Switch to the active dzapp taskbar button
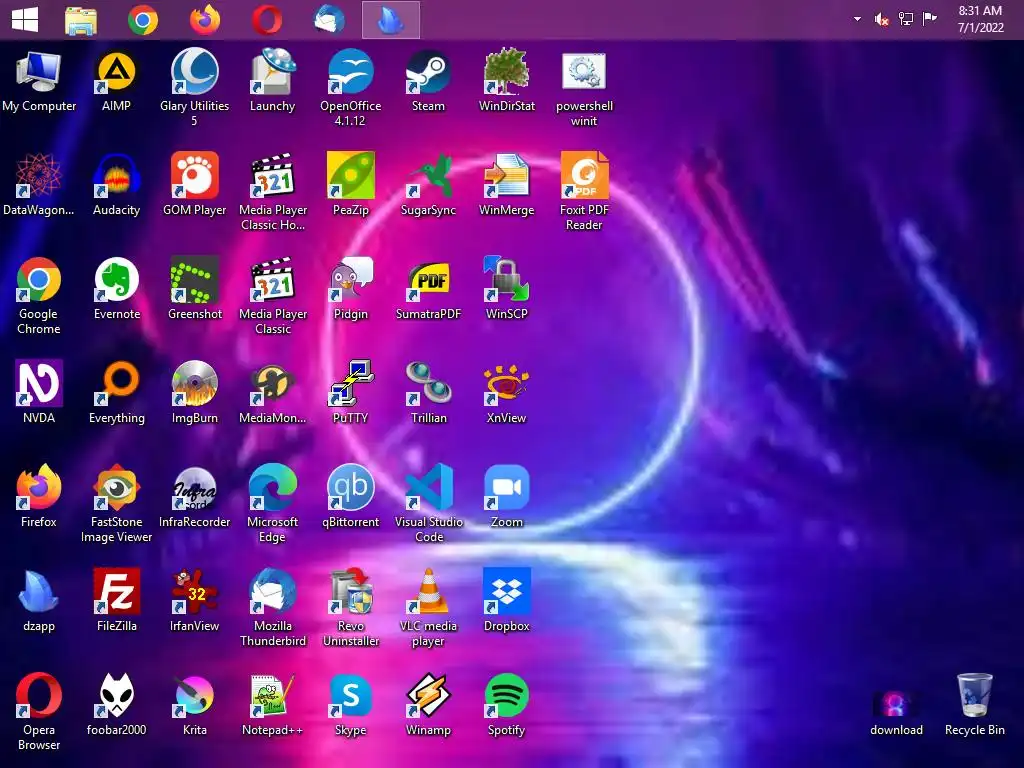 coord(391,20)
